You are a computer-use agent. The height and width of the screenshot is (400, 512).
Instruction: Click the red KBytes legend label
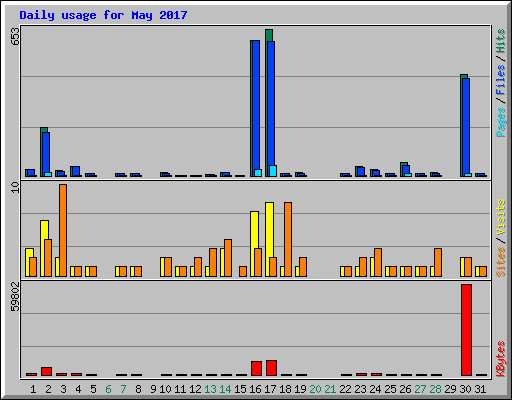pos(501,359)
